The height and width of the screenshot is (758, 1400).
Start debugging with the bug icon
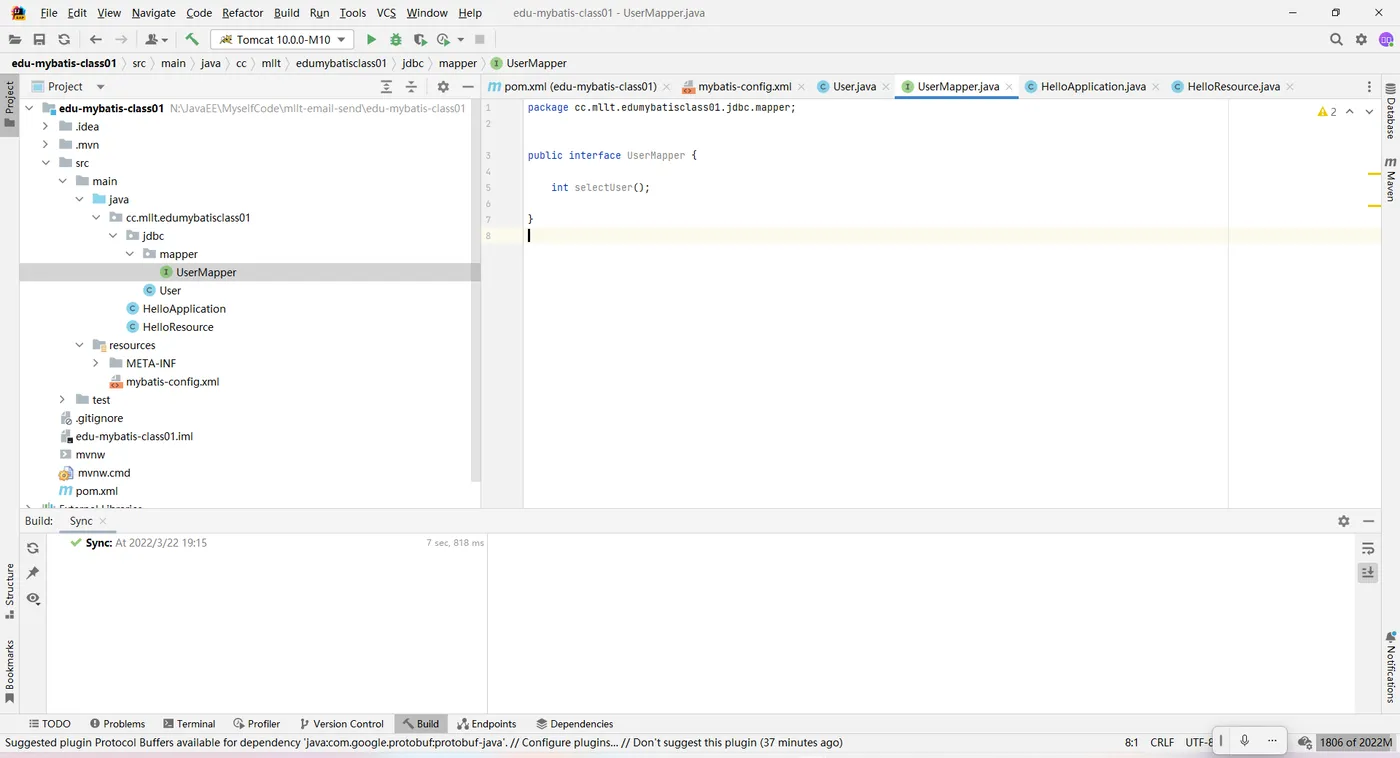click(x=396, y=39)
